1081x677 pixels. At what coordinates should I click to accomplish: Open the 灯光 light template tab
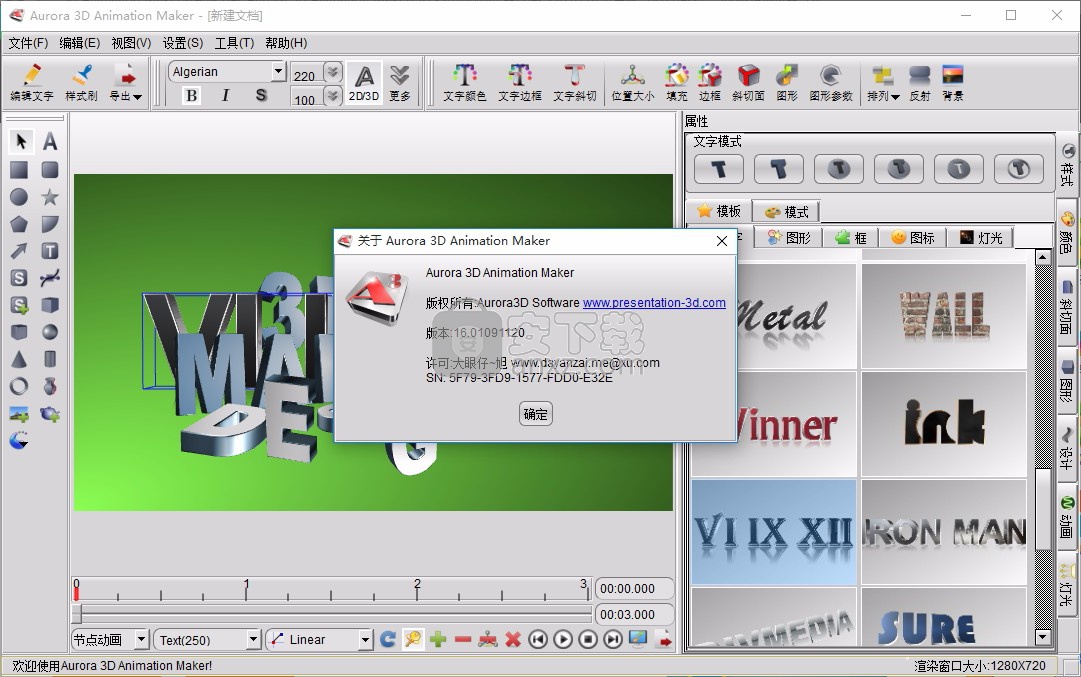coord(980,237)
